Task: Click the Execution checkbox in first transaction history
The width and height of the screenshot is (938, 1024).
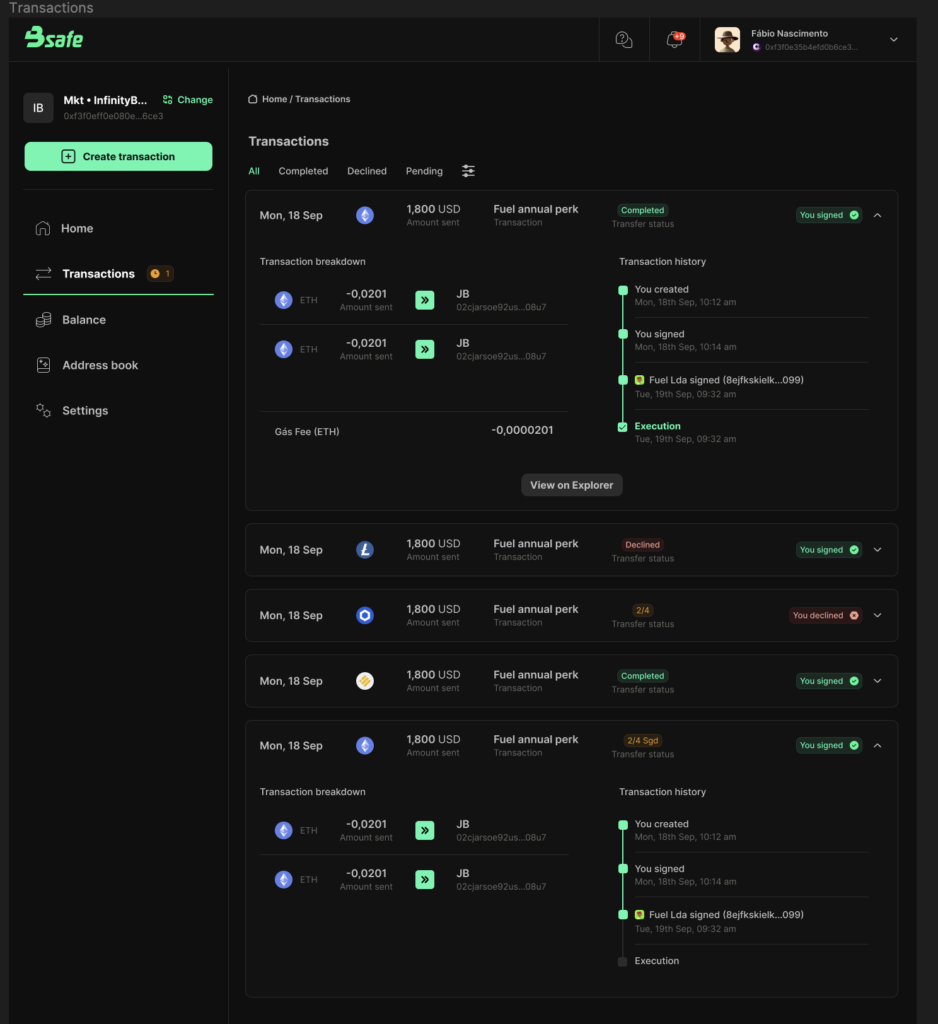Action: tap(623, 427)
